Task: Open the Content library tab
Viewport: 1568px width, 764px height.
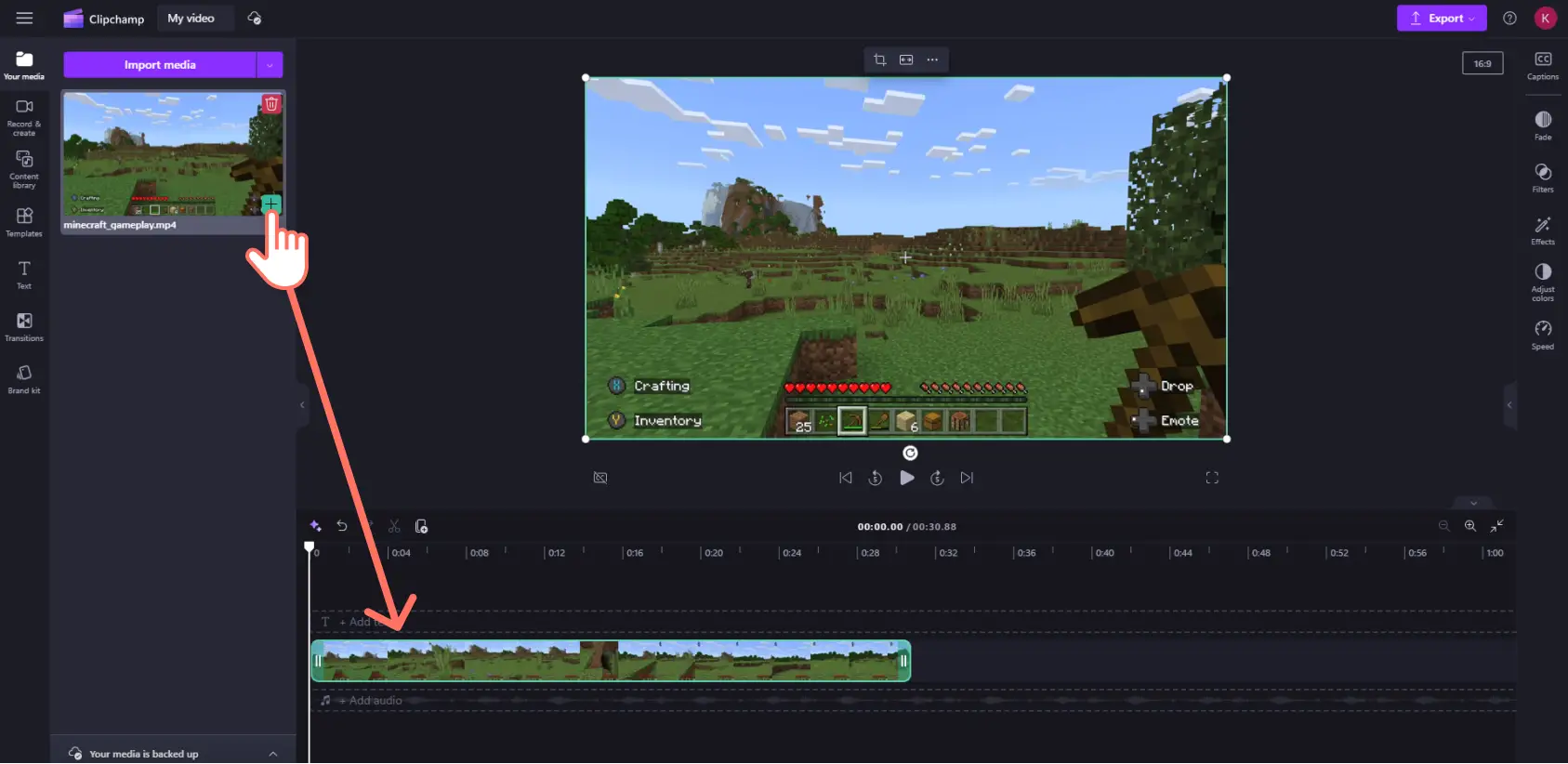Action: point(24,170)
